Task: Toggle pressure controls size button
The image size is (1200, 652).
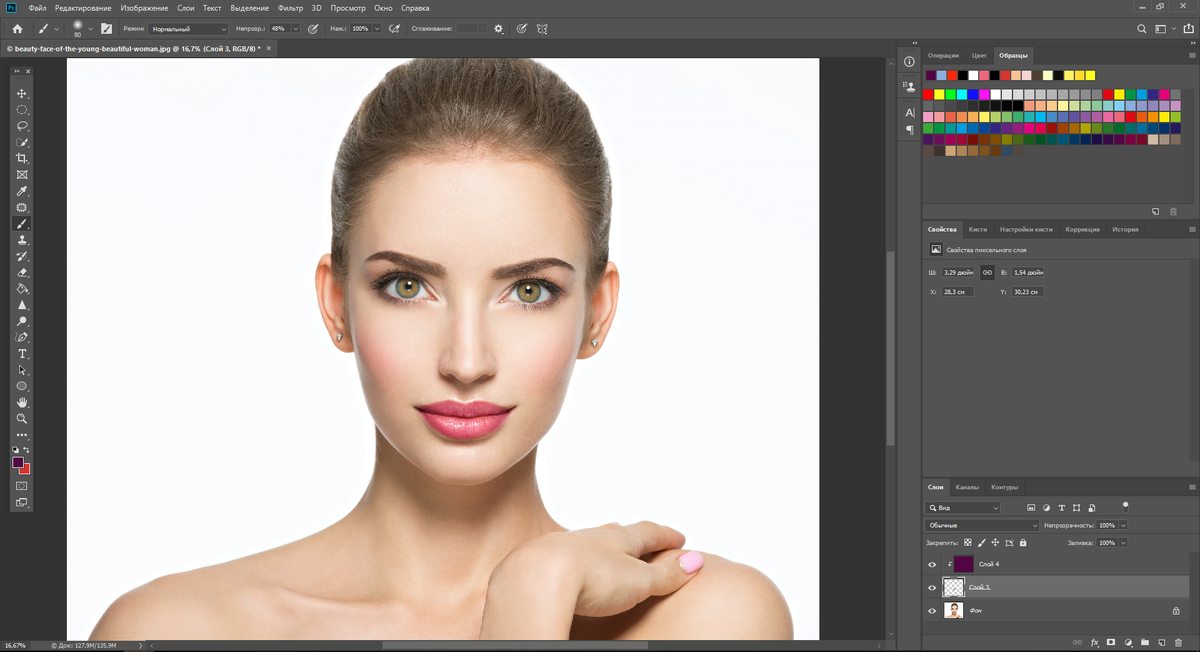Action: (x=521, y=29)
